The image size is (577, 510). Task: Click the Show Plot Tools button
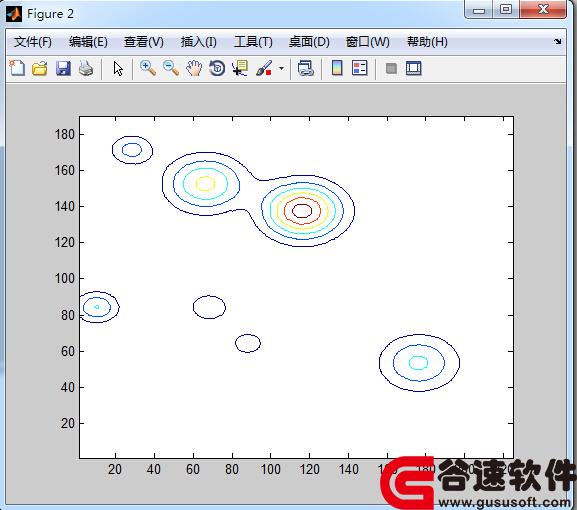click(x=414, y=68)
